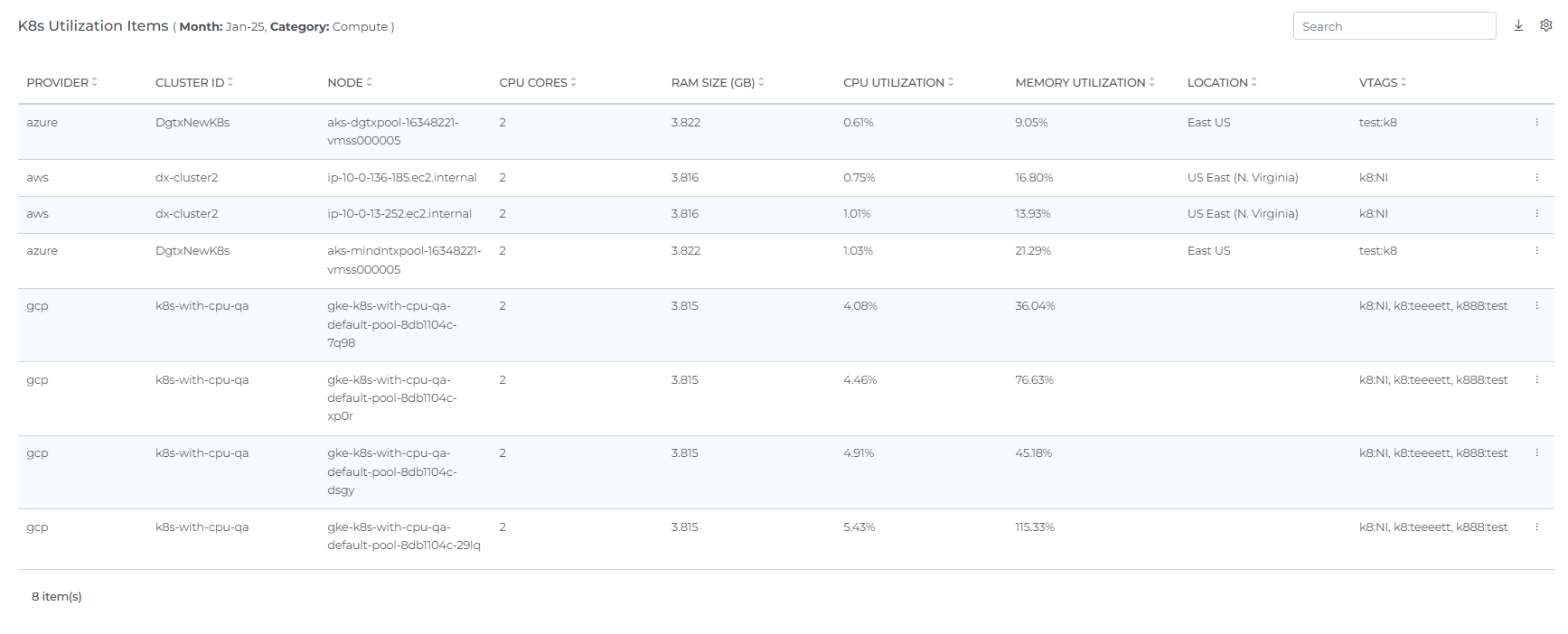Screen dimensions: 1568x634
Task: Sort table by Cluster ID column
Action: click(x=193, y=82)
